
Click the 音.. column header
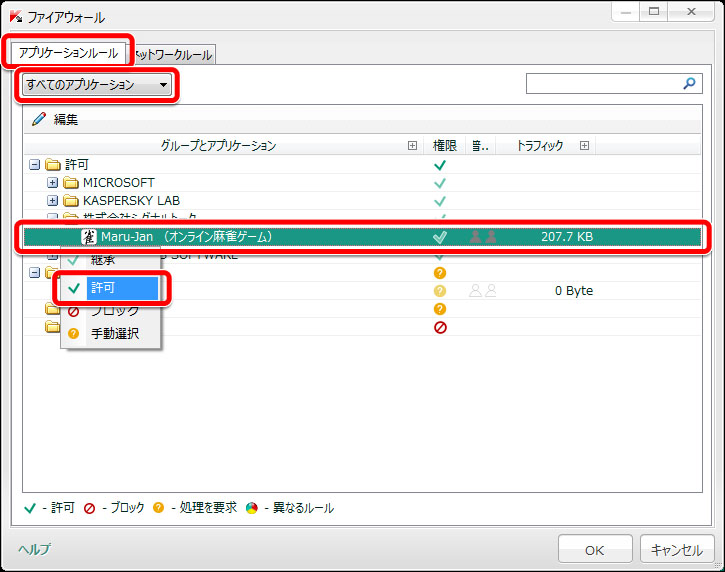click(480, 146)
